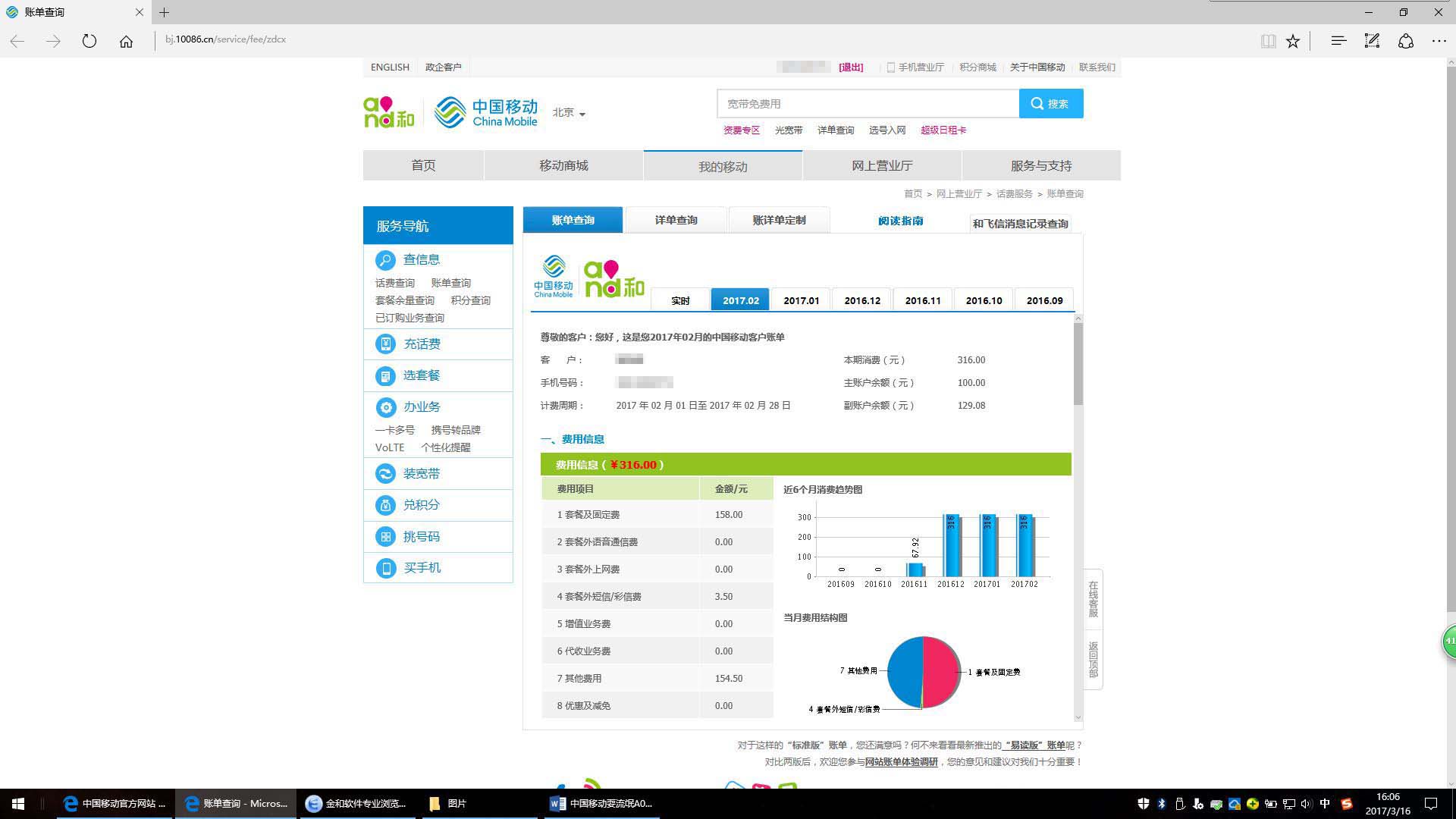This screenshot has width=1456, height=819.
Task: Open 服务与支持 navigation item
Action: point(1041,165)
